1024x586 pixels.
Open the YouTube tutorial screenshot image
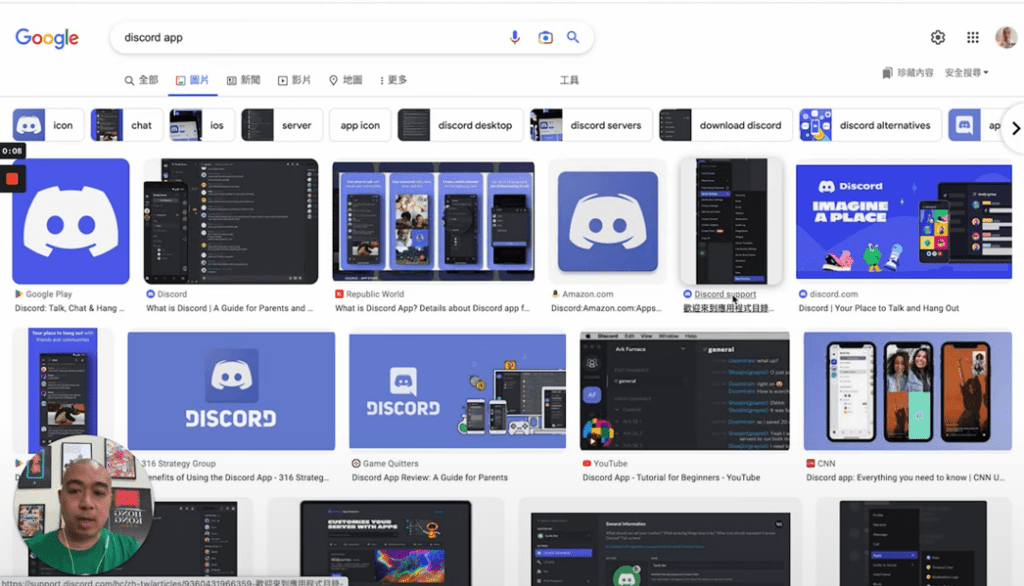[x=684, y=391]
